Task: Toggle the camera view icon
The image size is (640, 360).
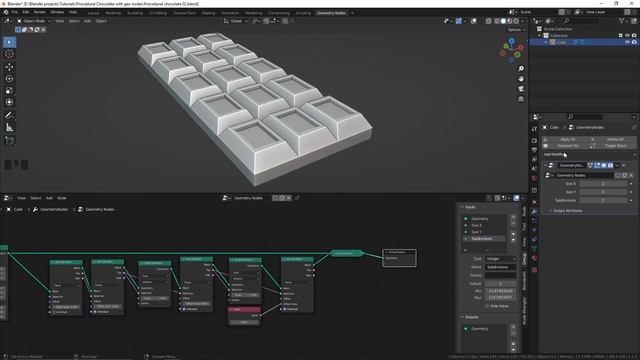Action: 521,89
